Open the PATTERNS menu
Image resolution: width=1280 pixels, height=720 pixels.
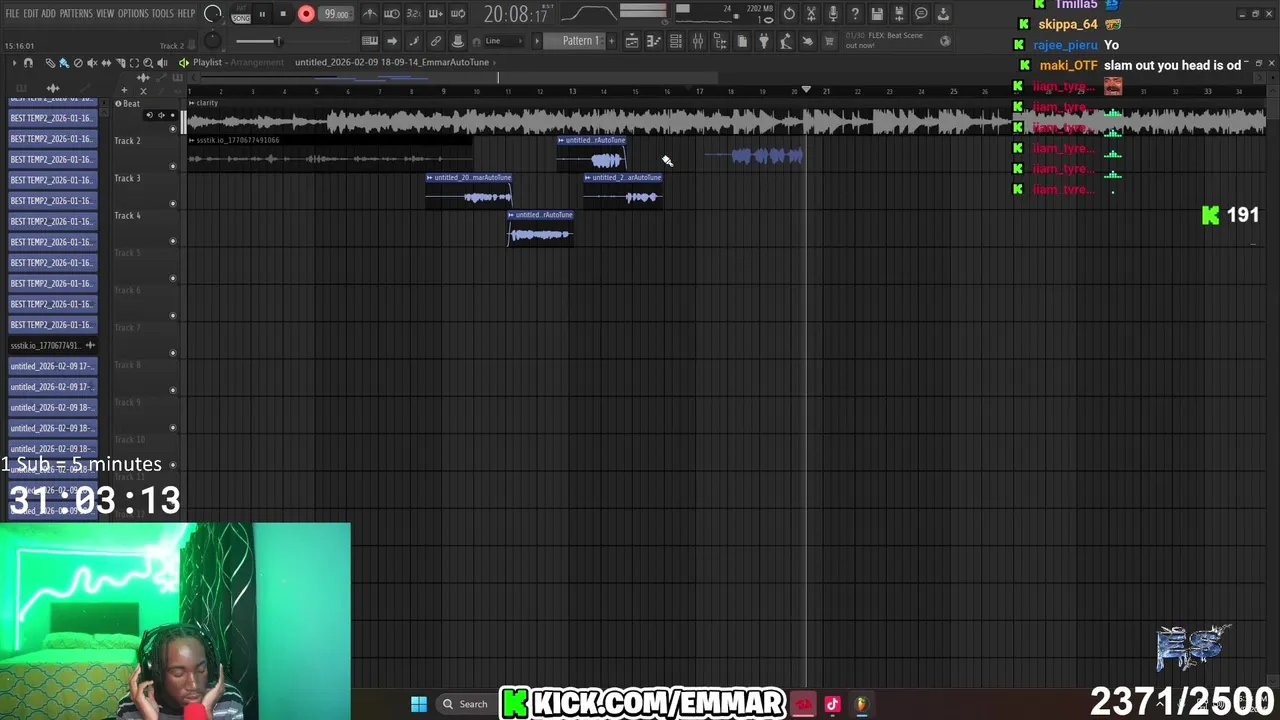pos(76,13)
